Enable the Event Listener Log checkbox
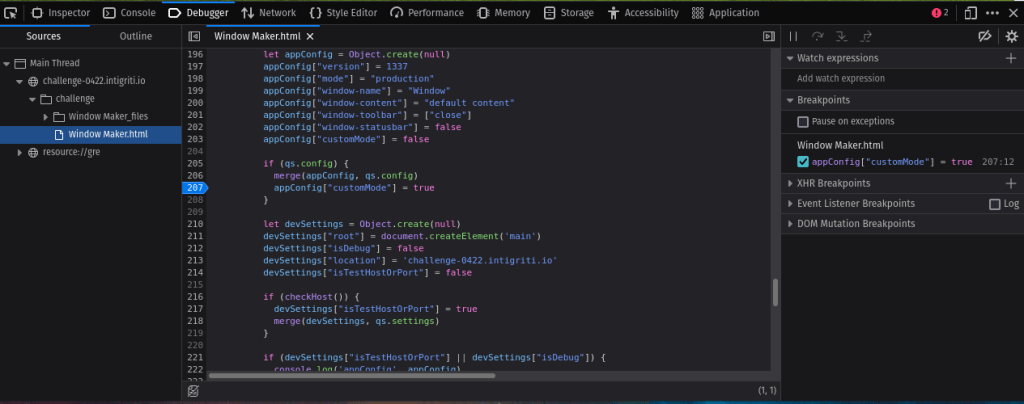The width and height of the screenshot is (1024, 404). tap(994, 204)
